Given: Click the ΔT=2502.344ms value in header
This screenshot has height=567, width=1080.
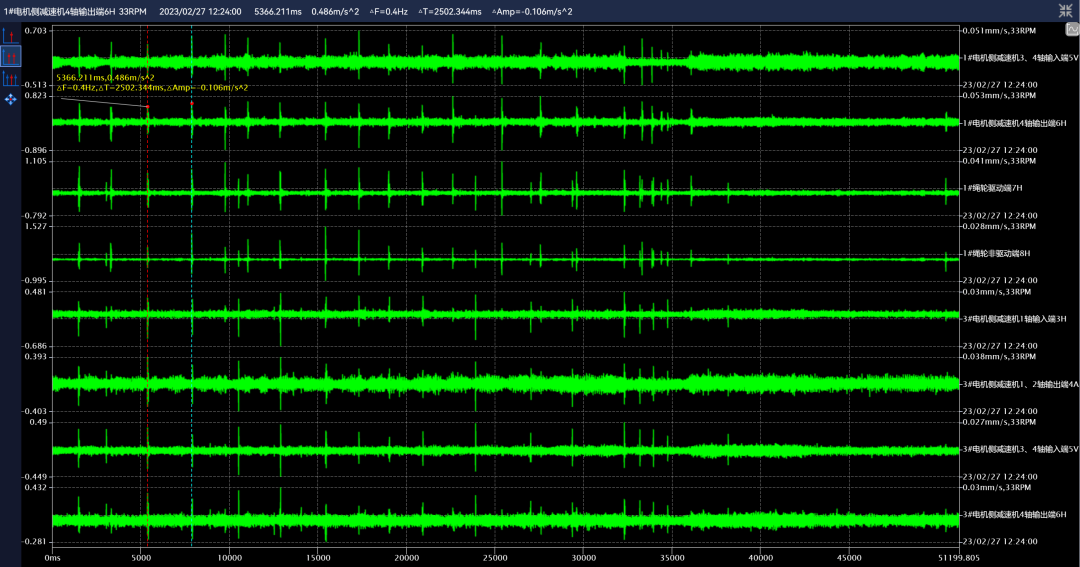Looking at the screenshot, I should coord(451,11).
